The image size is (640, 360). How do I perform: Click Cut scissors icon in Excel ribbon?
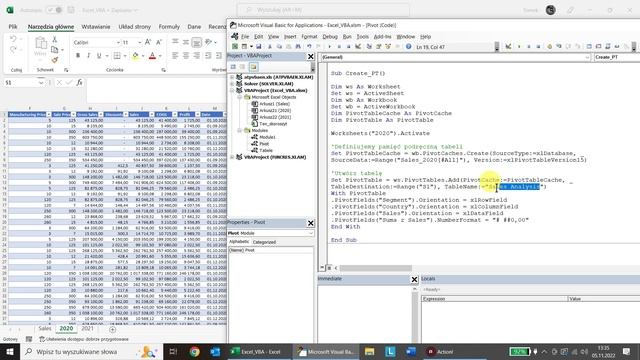pos(54,40)
